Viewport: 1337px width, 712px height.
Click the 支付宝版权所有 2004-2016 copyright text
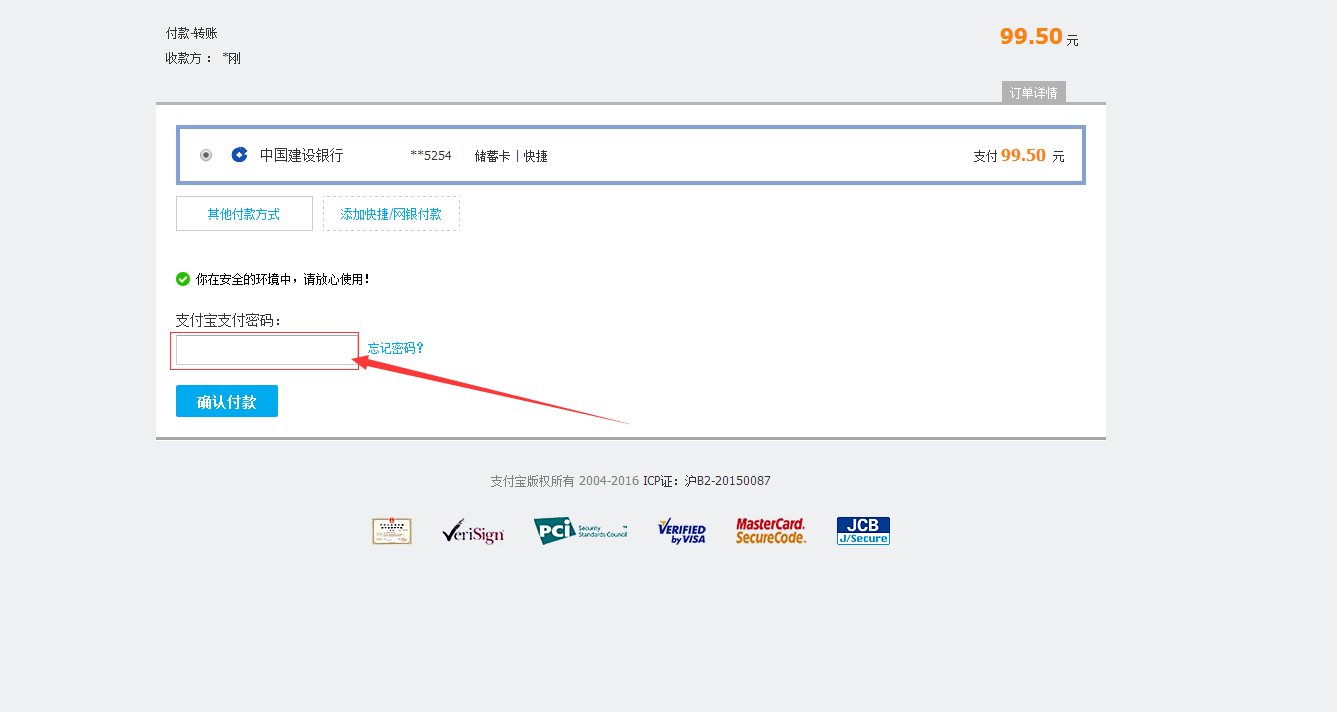pos(564,481)
